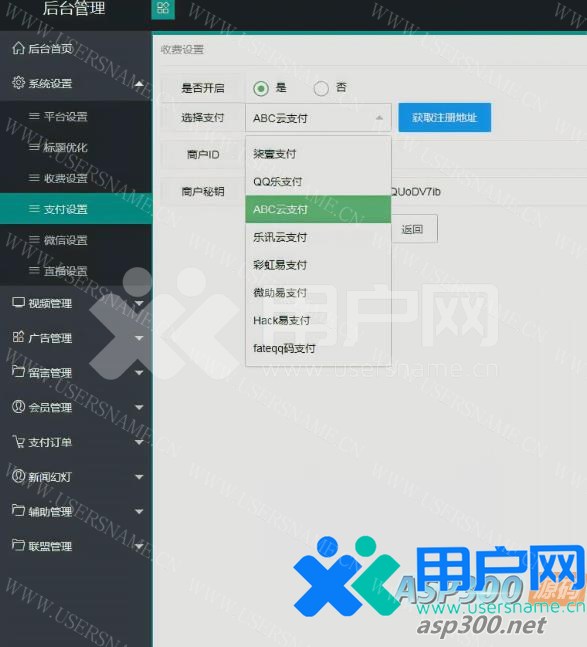
Task: Click the 会员管理 user icon
Action: tap(18, 407)
